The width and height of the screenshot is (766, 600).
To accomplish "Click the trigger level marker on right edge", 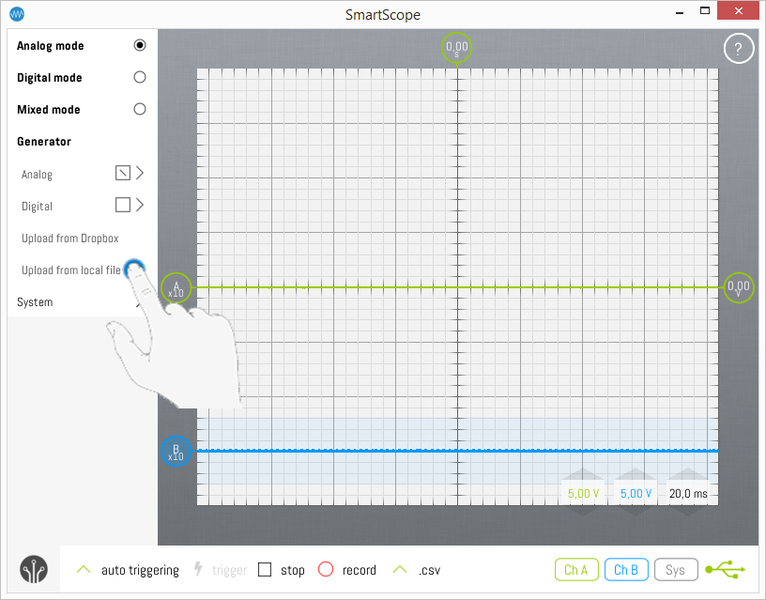I will pyautogui.click(x=738, y=288).
